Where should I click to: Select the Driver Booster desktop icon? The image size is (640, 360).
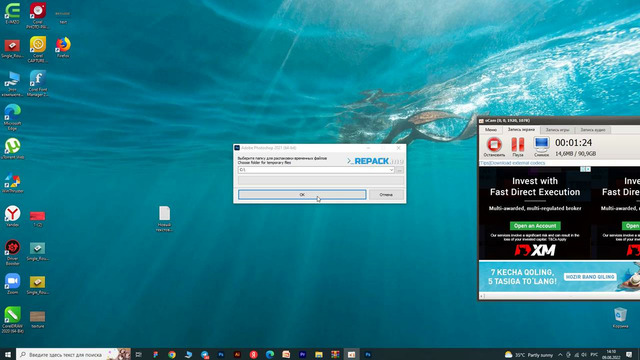pyautogui.click(x=13, y=253)
